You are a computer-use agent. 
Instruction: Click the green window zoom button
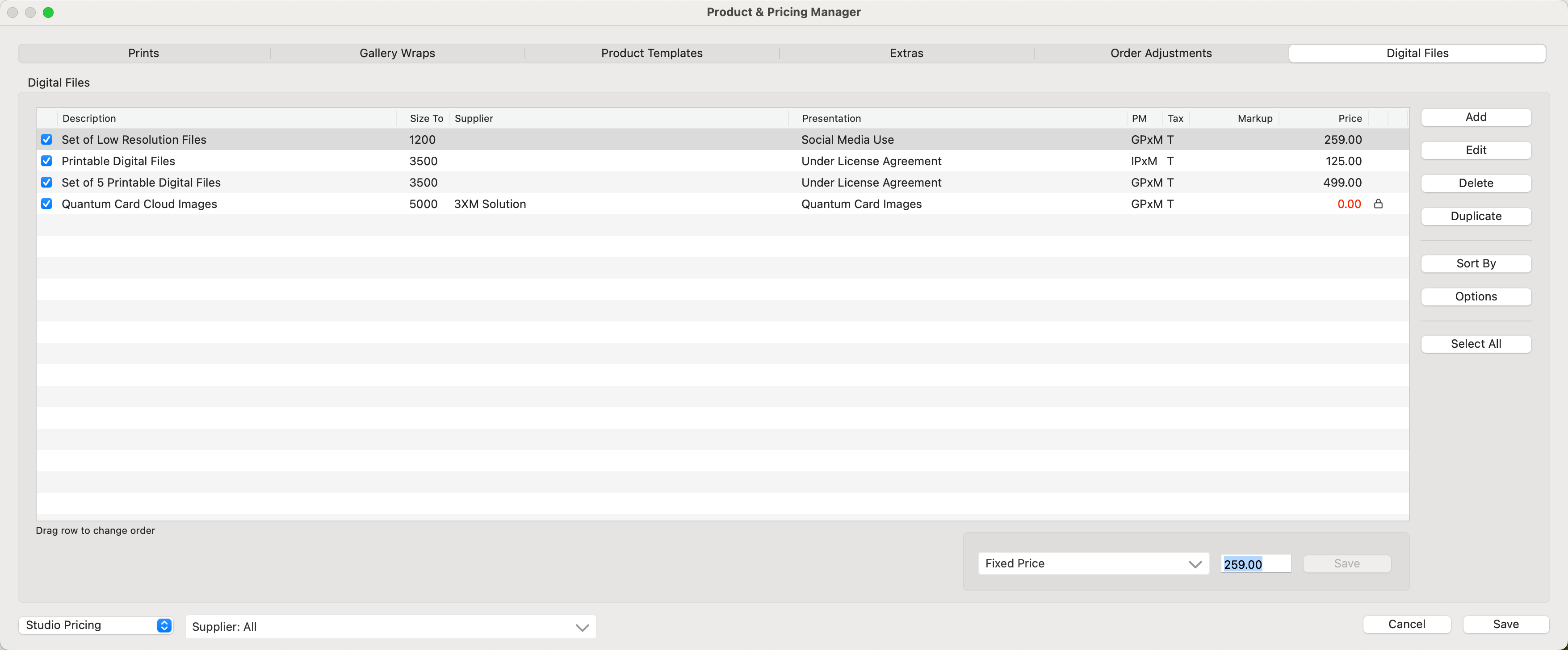(x=48, y=12)
